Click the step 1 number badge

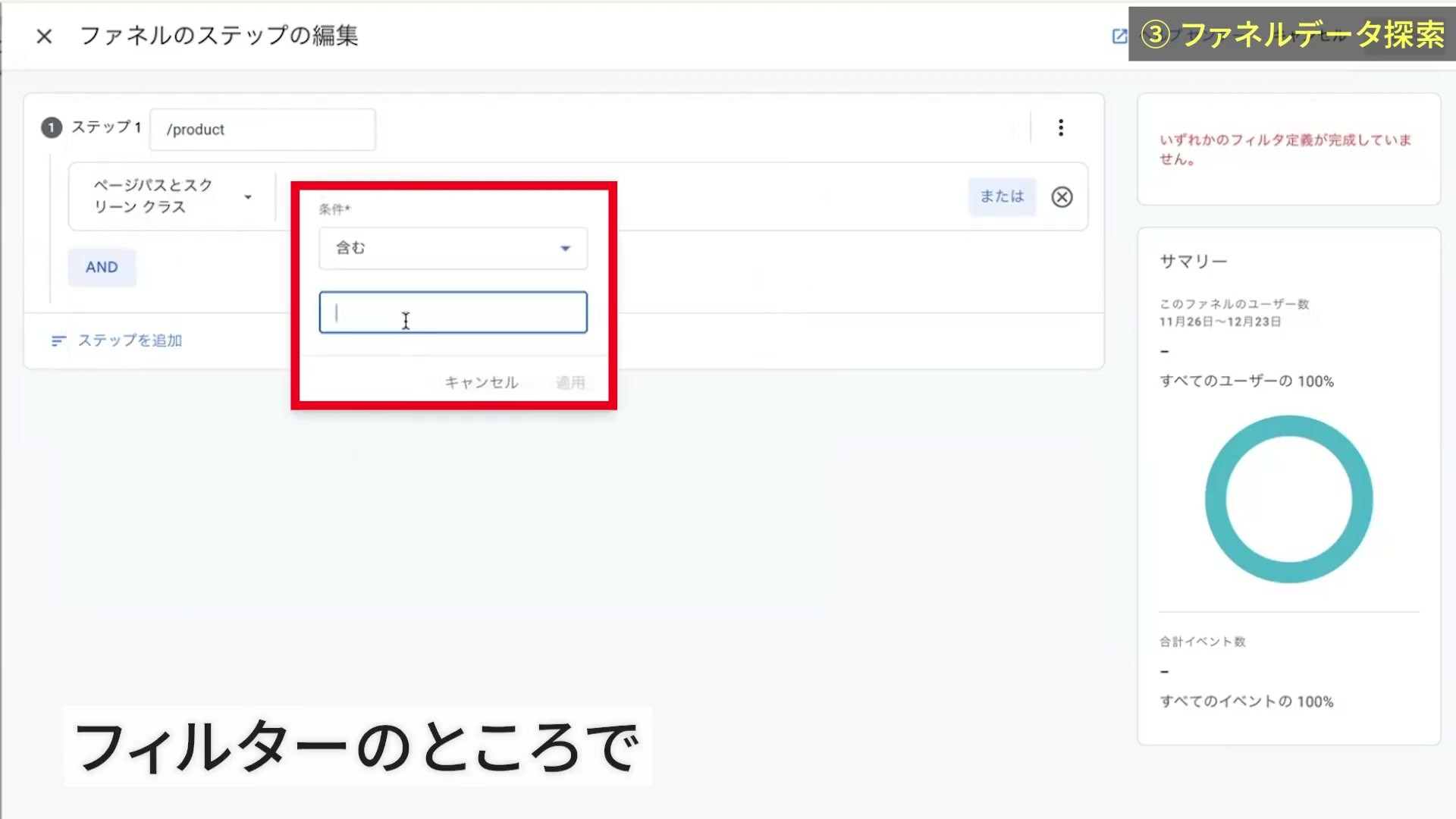pos(51,127)
